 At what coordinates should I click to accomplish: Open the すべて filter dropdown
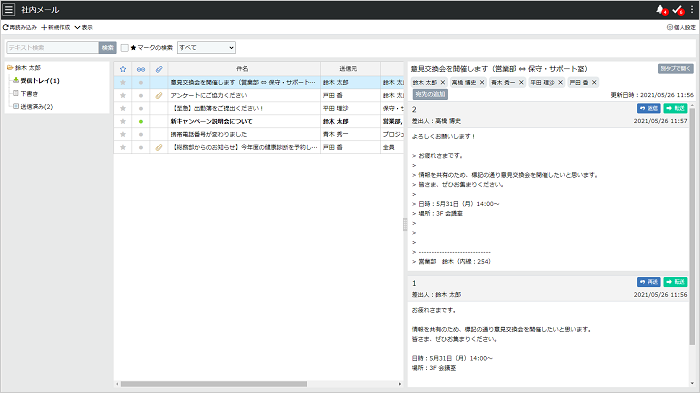[x=206, y=47]
